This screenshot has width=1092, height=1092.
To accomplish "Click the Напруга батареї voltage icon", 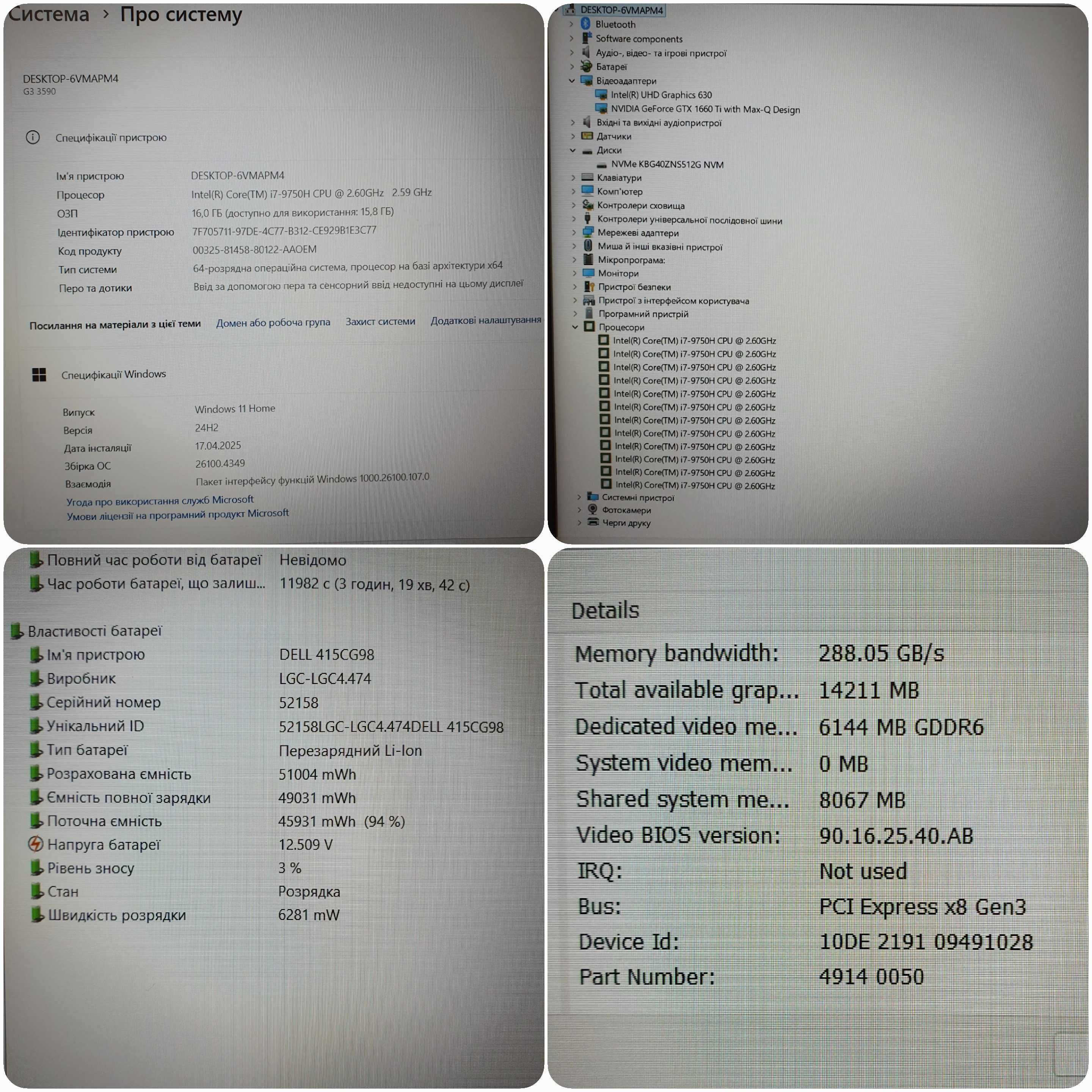I will (36, 844).
